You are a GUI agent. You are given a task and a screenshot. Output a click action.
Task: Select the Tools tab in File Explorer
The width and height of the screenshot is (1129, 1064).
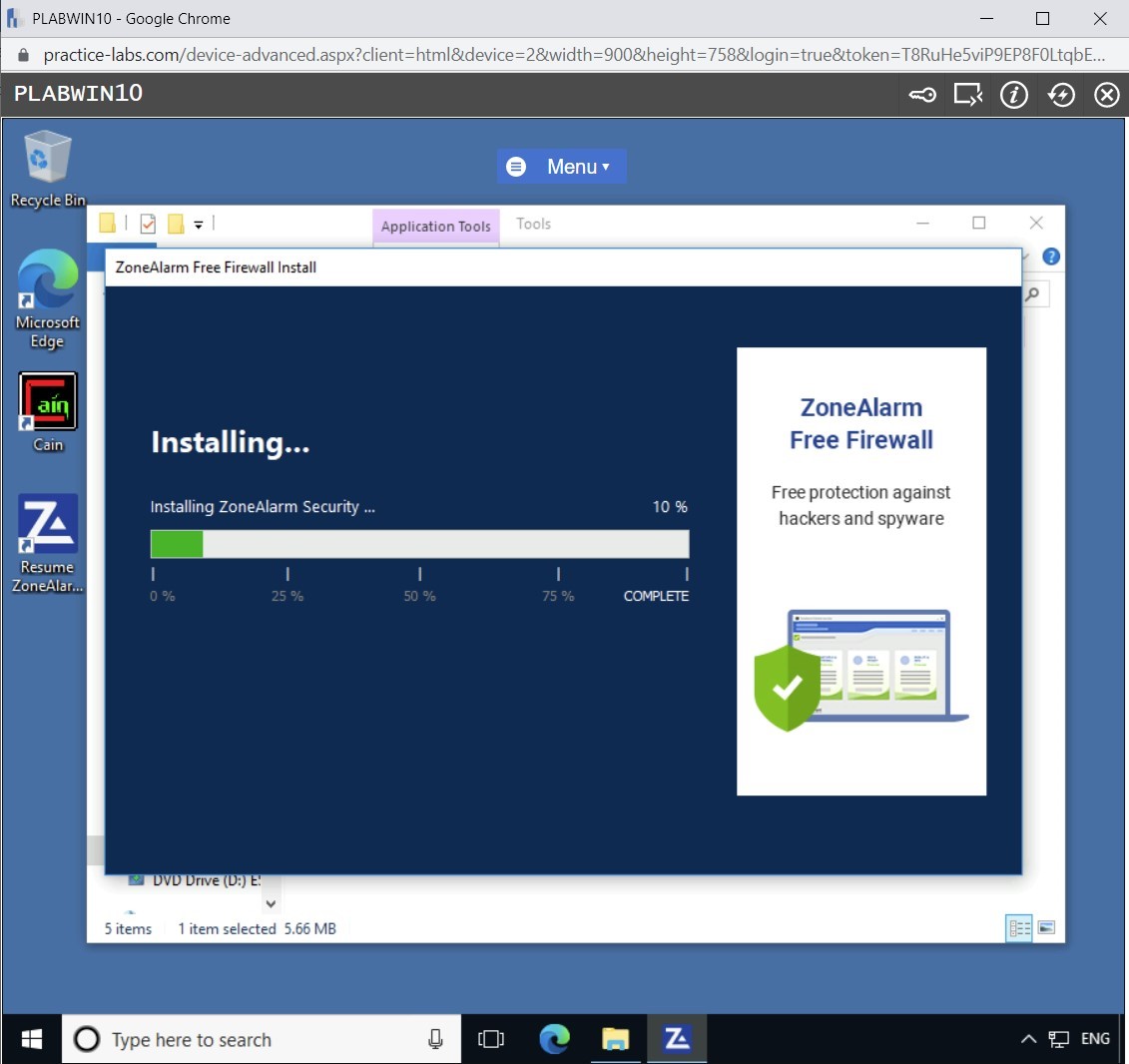[533, 224]
